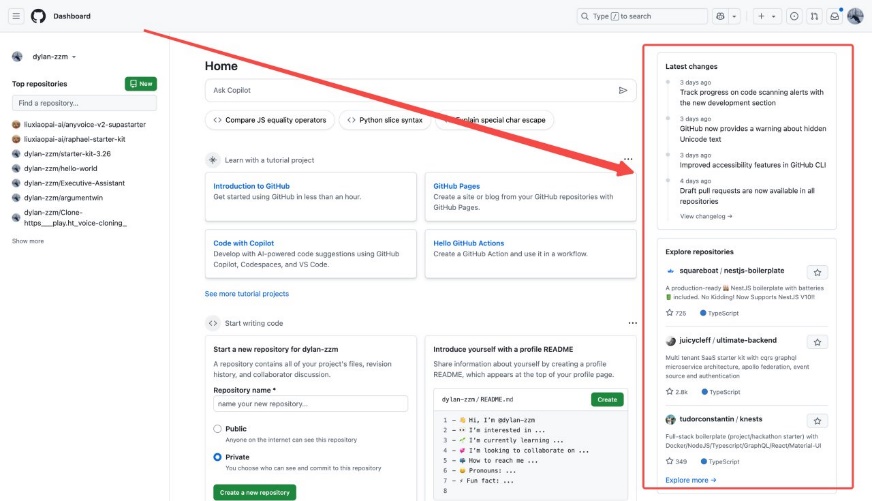Open the three-dot menu for tutorial section
Screen dimensions: 872x501
click(x=628, y=159)
